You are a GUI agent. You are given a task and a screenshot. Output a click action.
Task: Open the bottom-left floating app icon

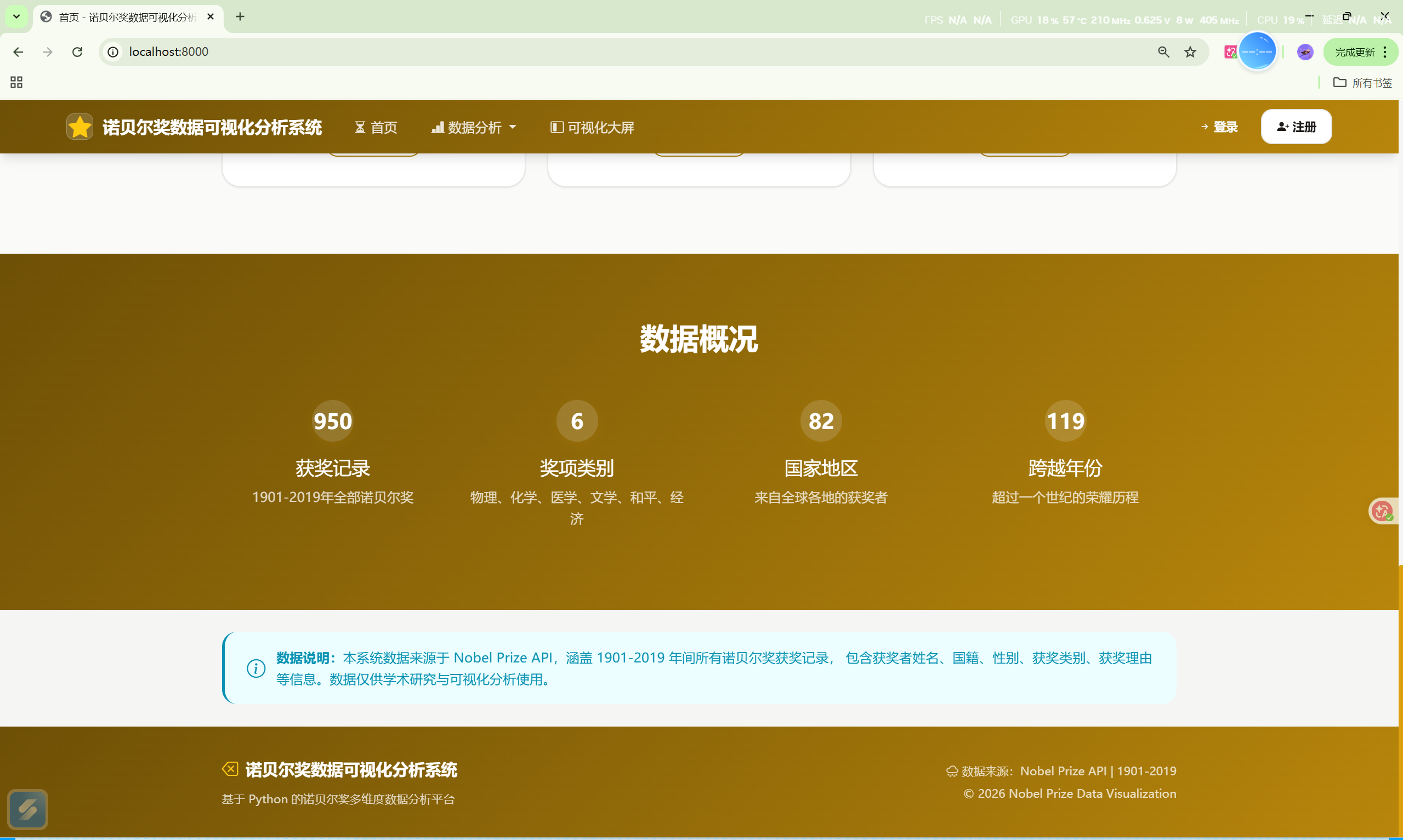(x=28, y=809)
